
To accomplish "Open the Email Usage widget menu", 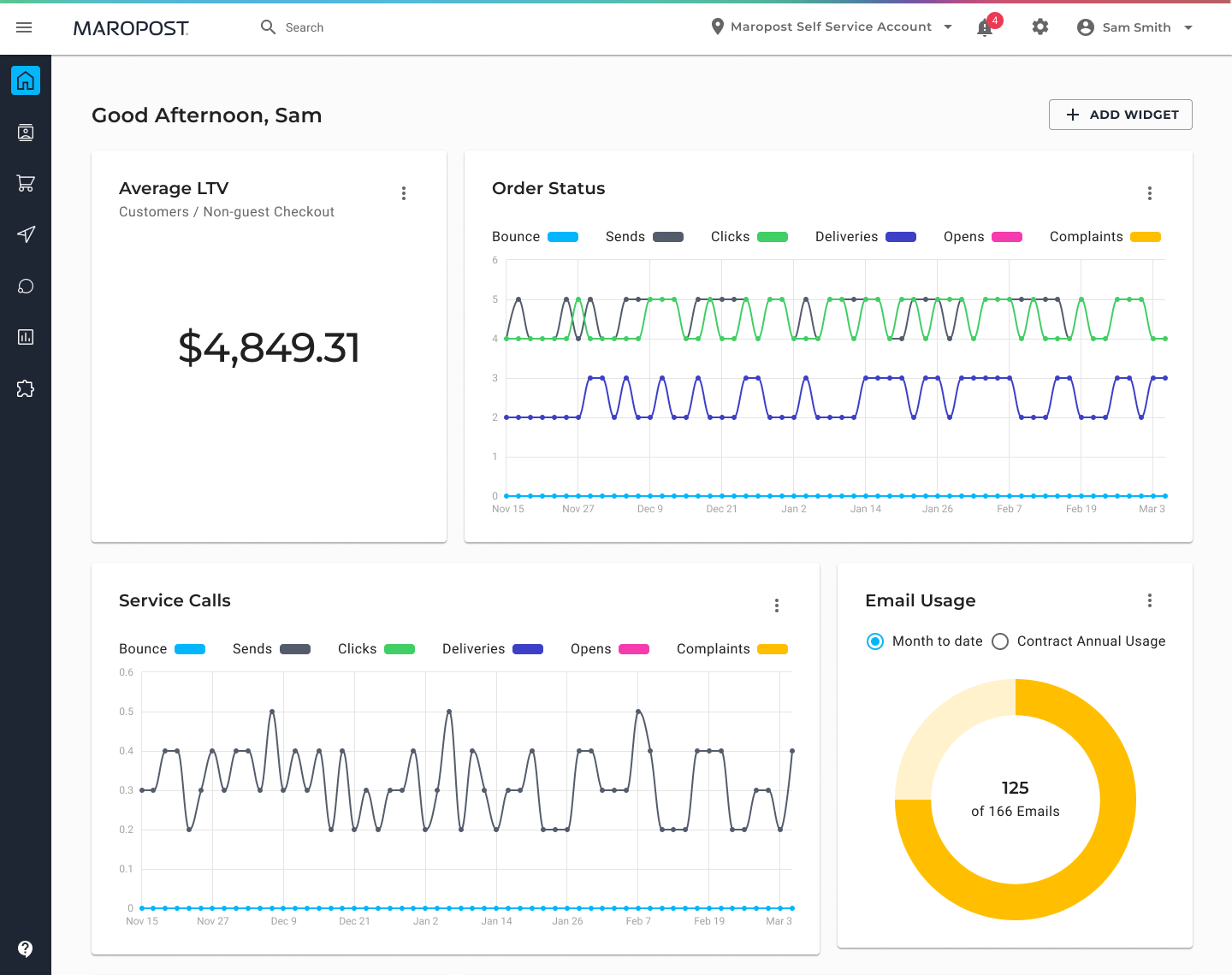I will point(1150,600).
